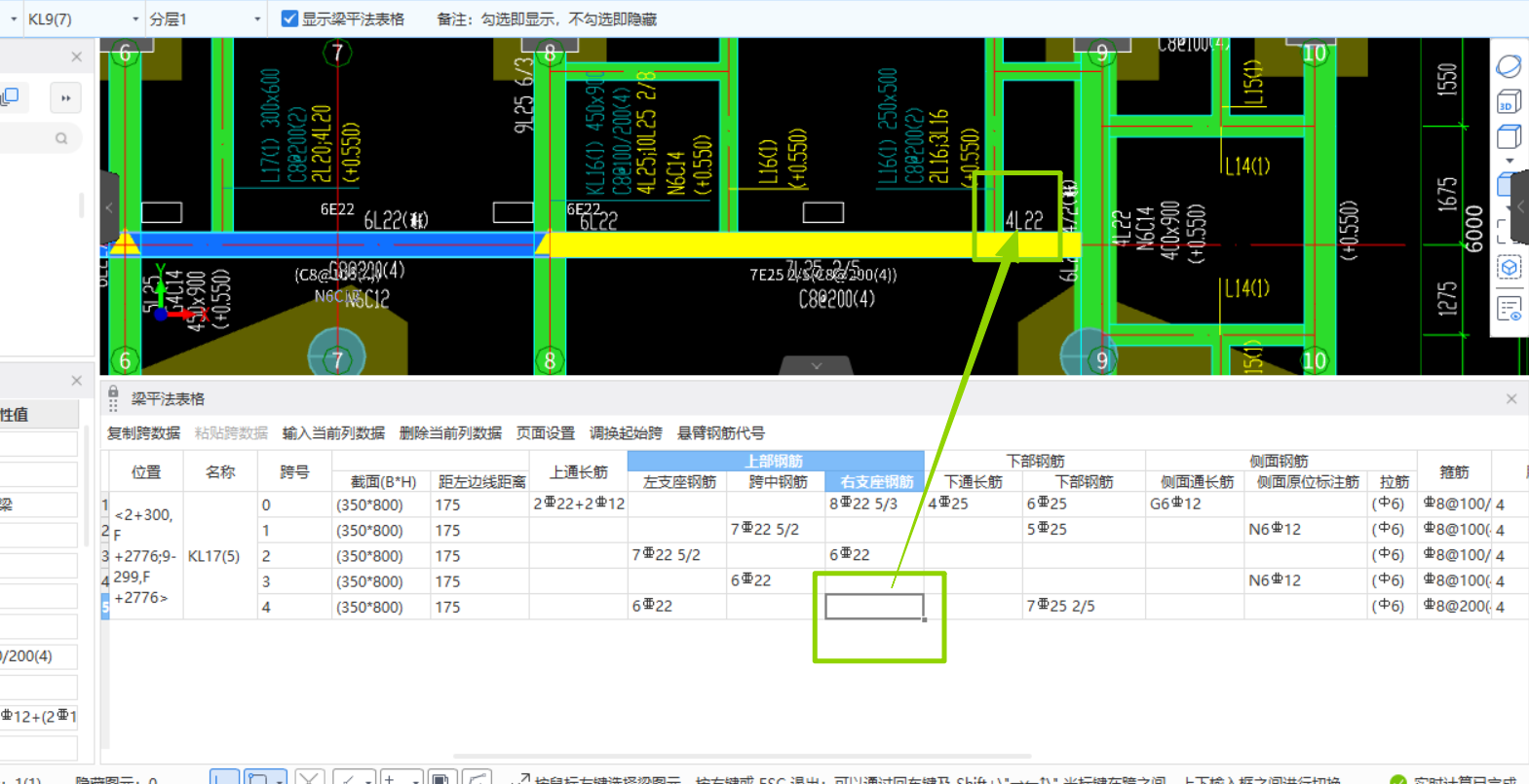Click the 截面(B*H) column header
The height and width of the screenshot is (784, 1529).
click(382, 481)
